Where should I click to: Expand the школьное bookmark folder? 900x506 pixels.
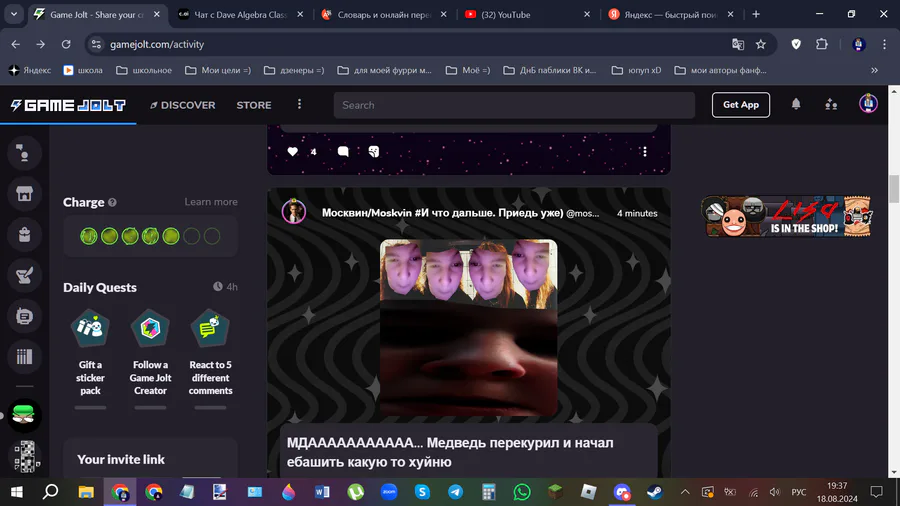coord(144,70)
